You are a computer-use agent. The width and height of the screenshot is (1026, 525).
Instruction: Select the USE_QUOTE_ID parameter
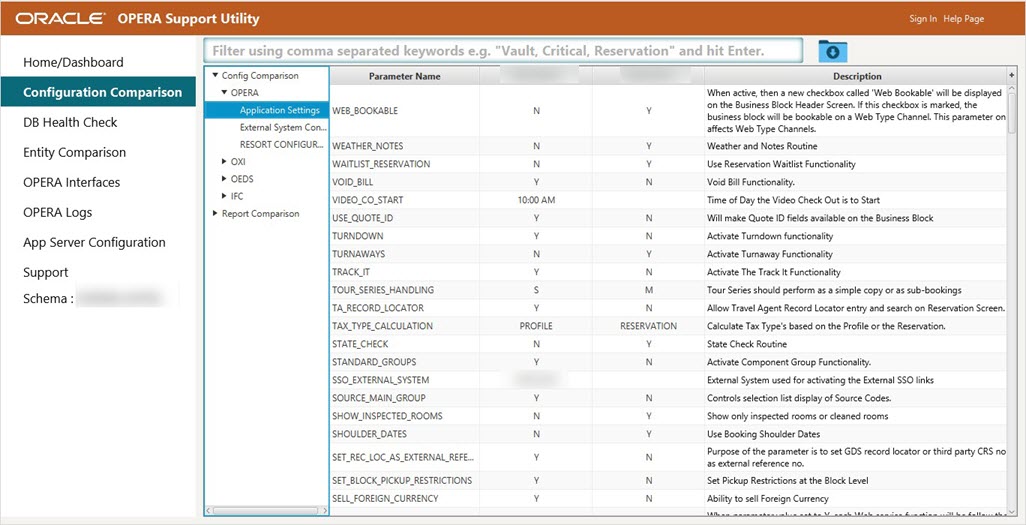(x=363, y=218)
